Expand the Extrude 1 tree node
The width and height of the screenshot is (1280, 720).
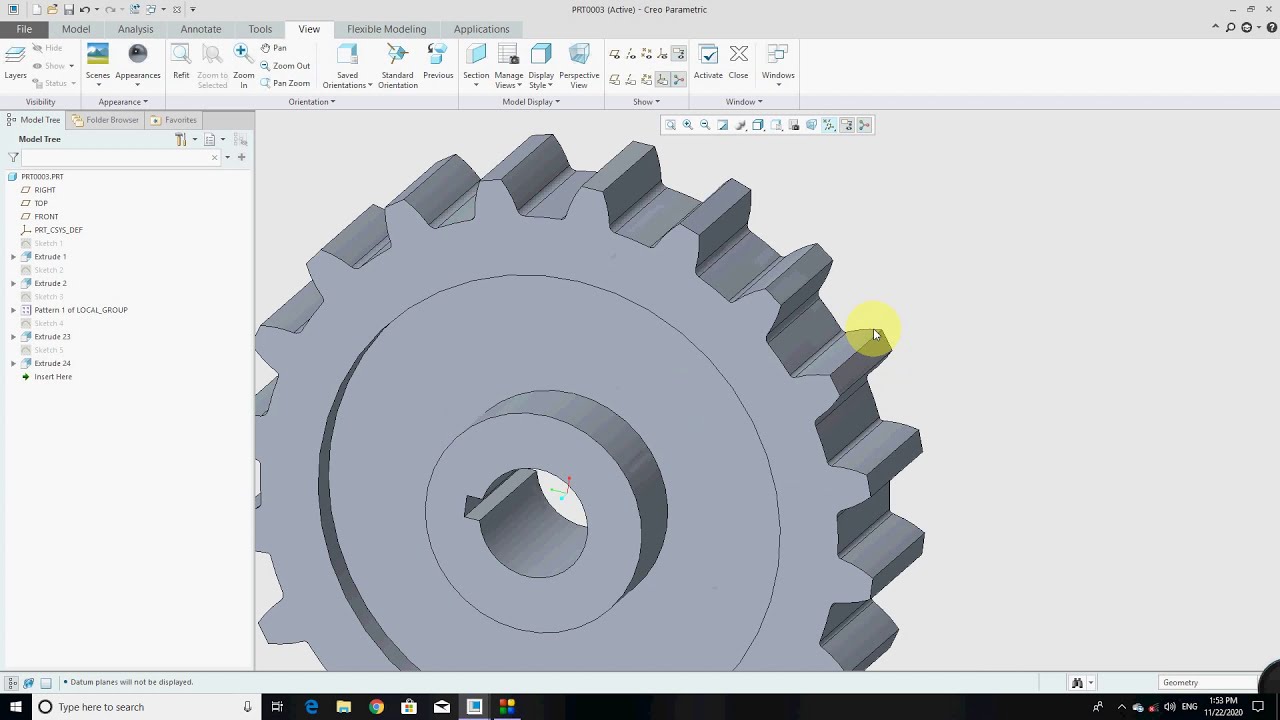click(x=13, y=257)
